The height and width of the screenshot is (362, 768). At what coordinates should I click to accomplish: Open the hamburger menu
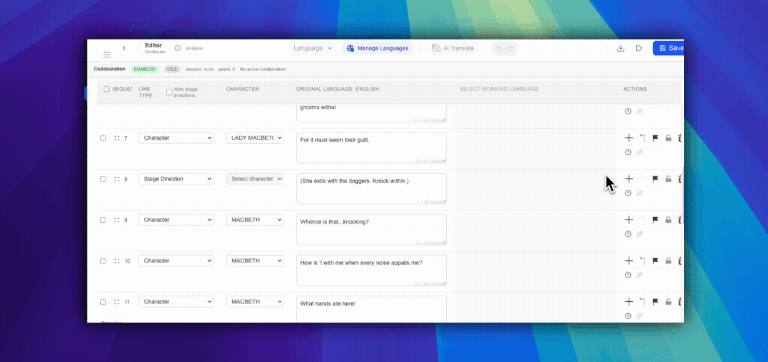pyautogui.click(x=107, y=55)
